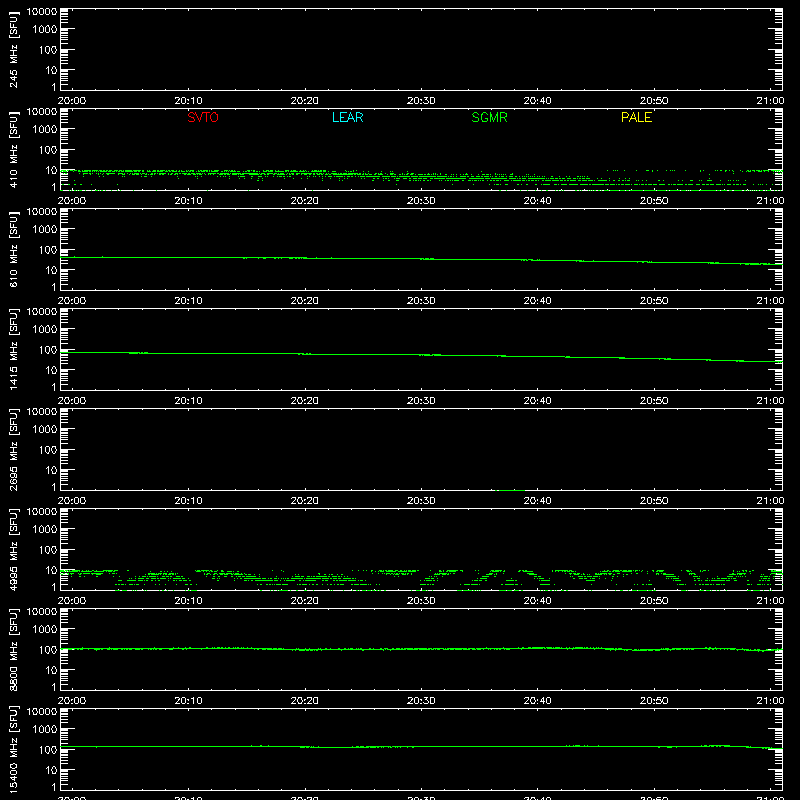The height and width of the screenshot is (800, 800).
Task: Click the 100 tick label on 8800 MHz plot
Action: pyautogui.click(x=48, y=650)
